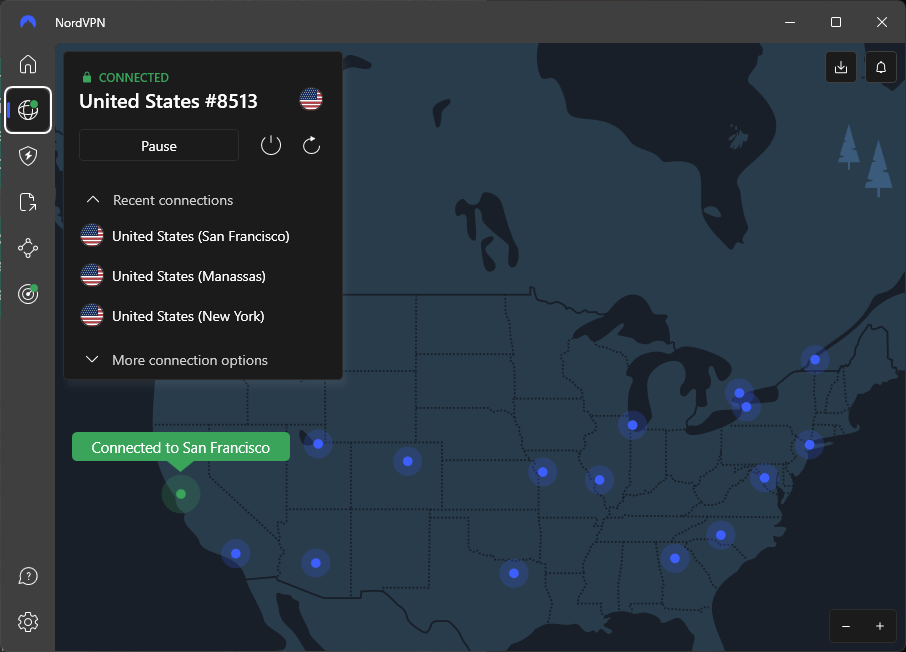The image size is (906, 652).
Task: Select the New York server dot on map
Action: pyautogui.click(x=809, y=444)
